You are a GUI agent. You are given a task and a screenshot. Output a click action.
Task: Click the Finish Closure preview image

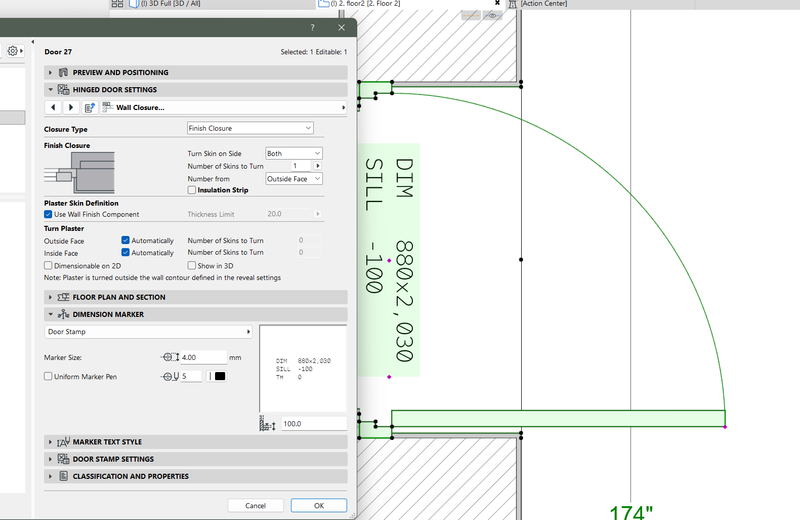tap(79, 173)
